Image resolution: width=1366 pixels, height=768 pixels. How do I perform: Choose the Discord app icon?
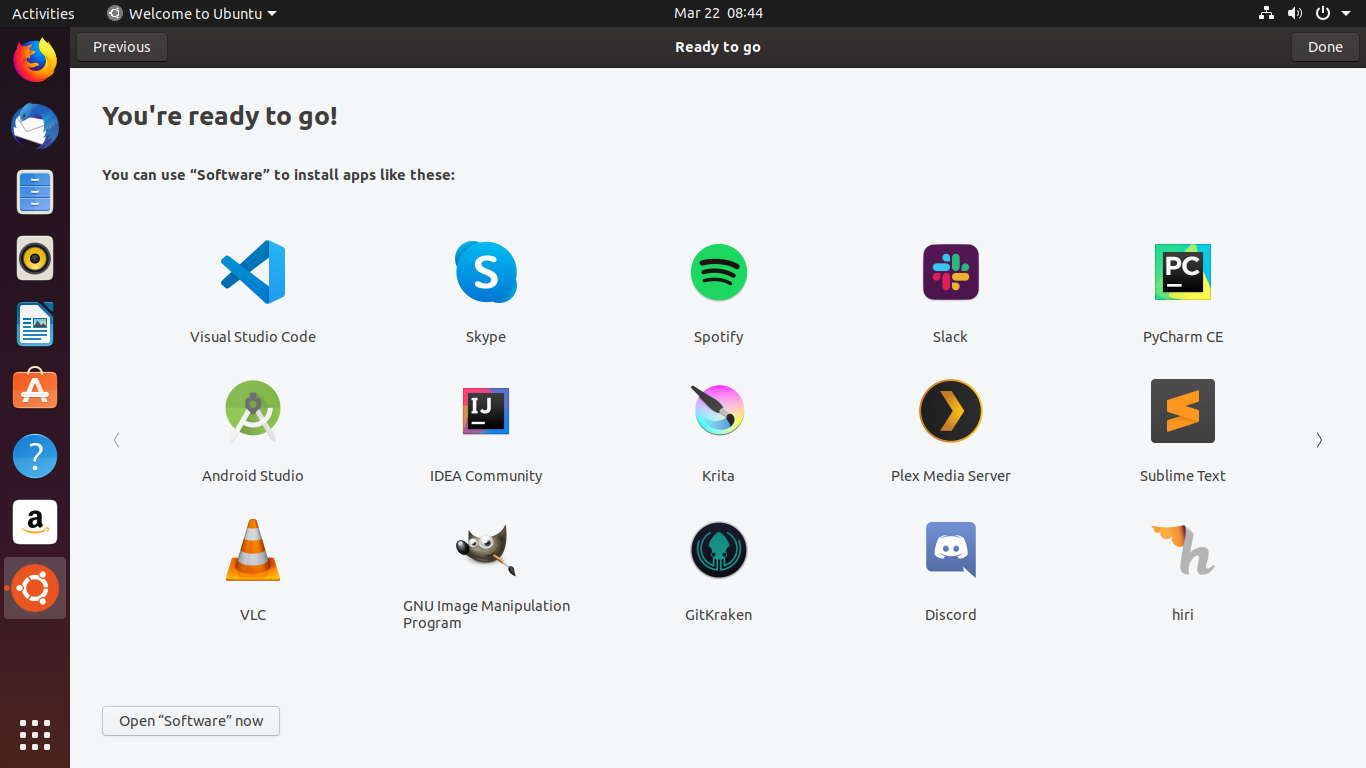(950, 550)
